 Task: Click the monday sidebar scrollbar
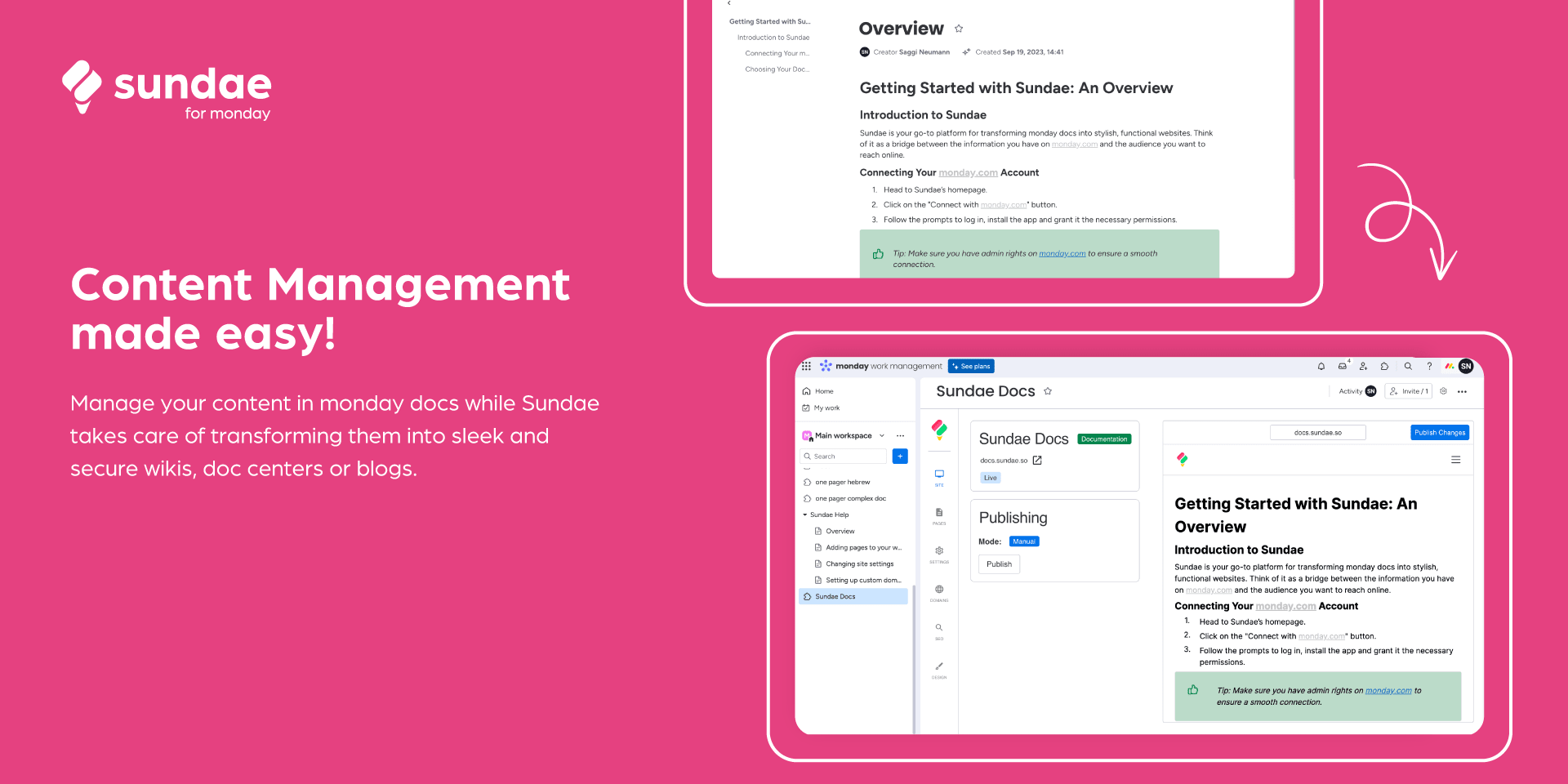point(914,658)
